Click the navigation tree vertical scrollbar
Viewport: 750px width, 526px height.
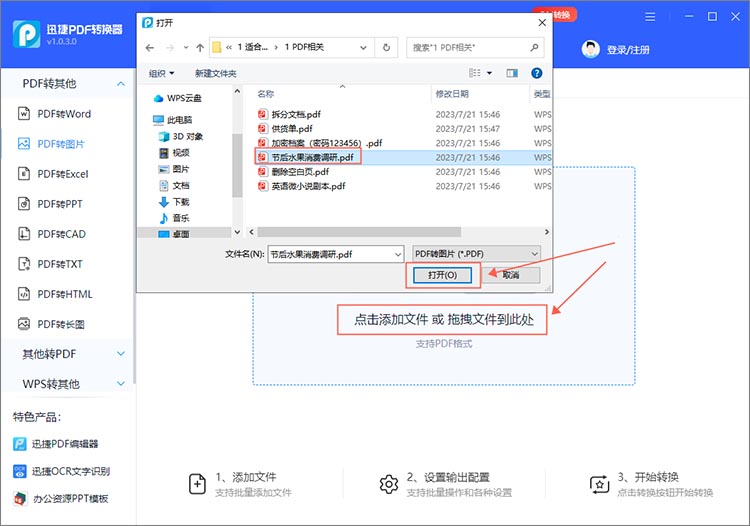(x=237, y=163)
